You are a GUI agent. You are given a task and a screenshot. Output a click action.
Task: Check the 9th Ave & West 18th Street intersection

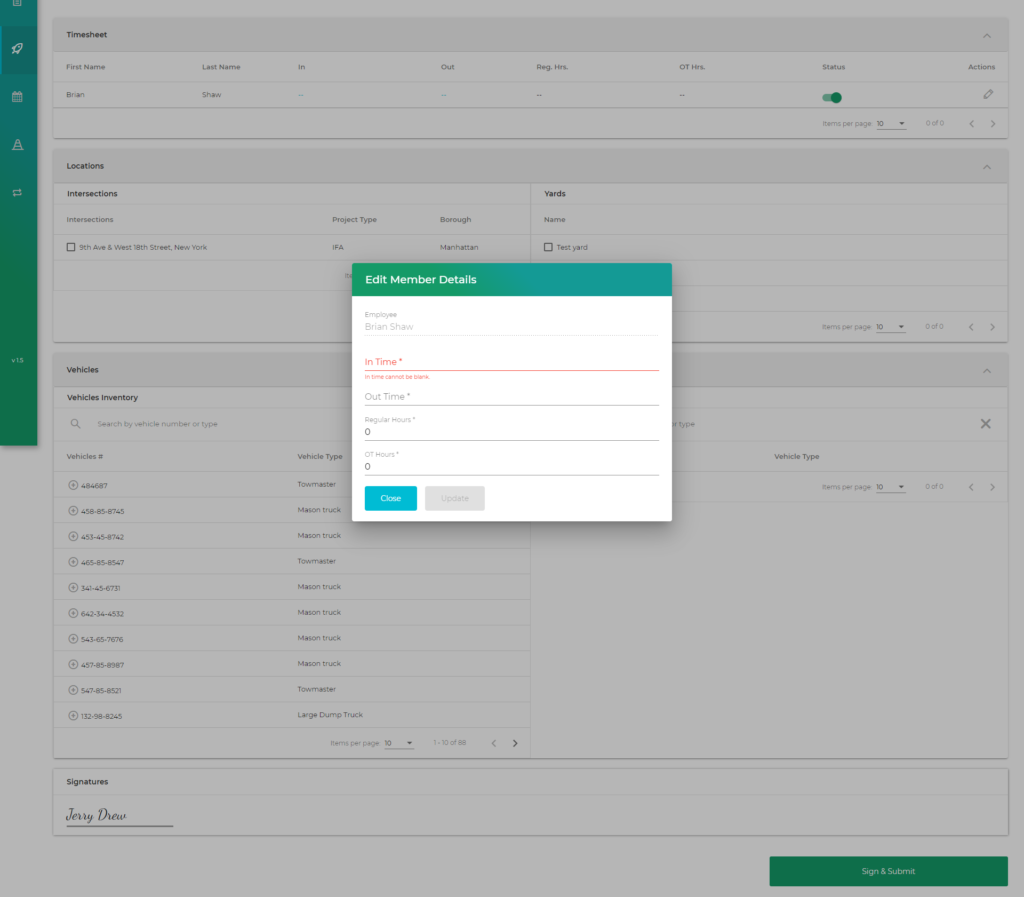pyautogui.click(x=71, y=247)
